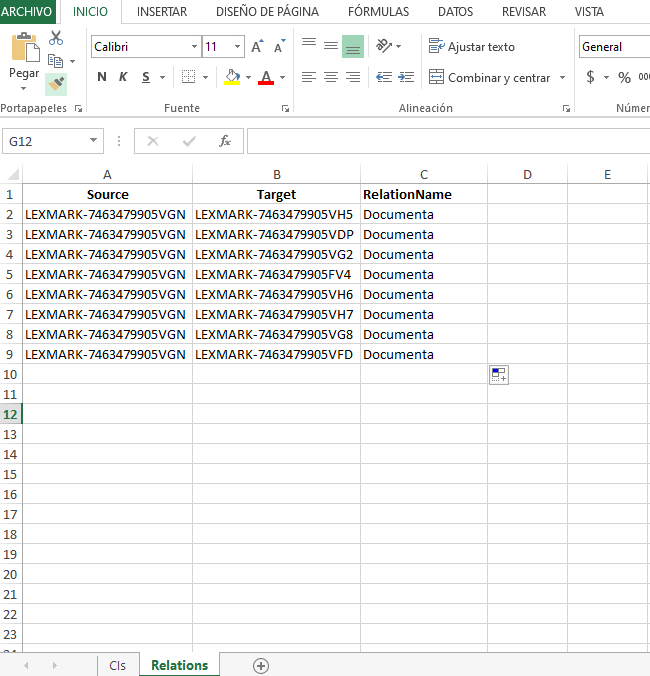
Task: Open accounting format dropdown arrow
Action: click(606, 78)
